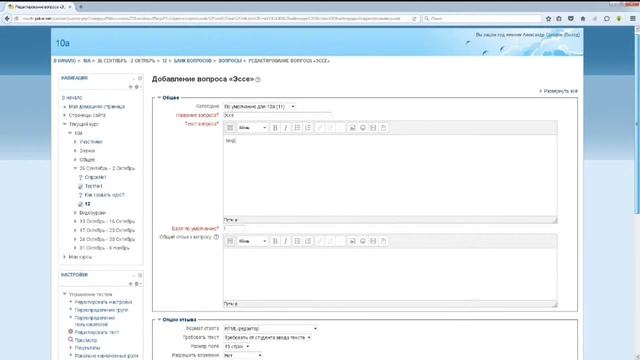Open paragraph format dropdown in feedback editor

pyautogui.click(x=252, y=241)
